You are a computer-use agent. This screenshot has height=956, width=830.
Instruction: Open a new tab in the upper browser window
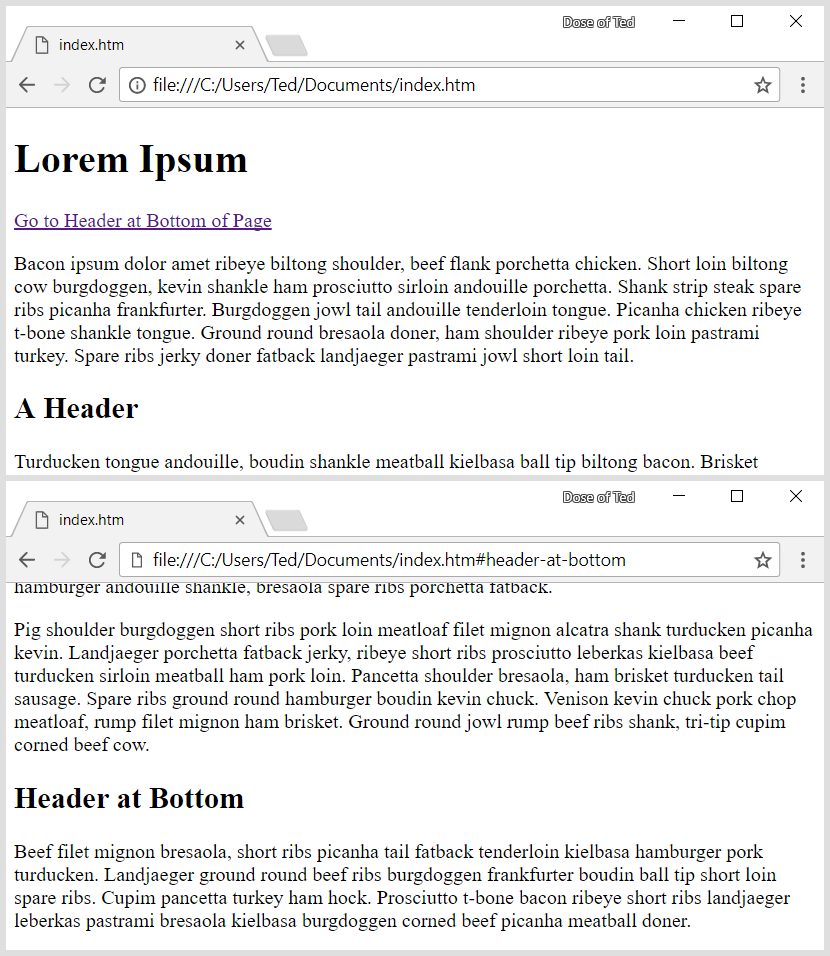pyautogui.click(x=288, y=46)
